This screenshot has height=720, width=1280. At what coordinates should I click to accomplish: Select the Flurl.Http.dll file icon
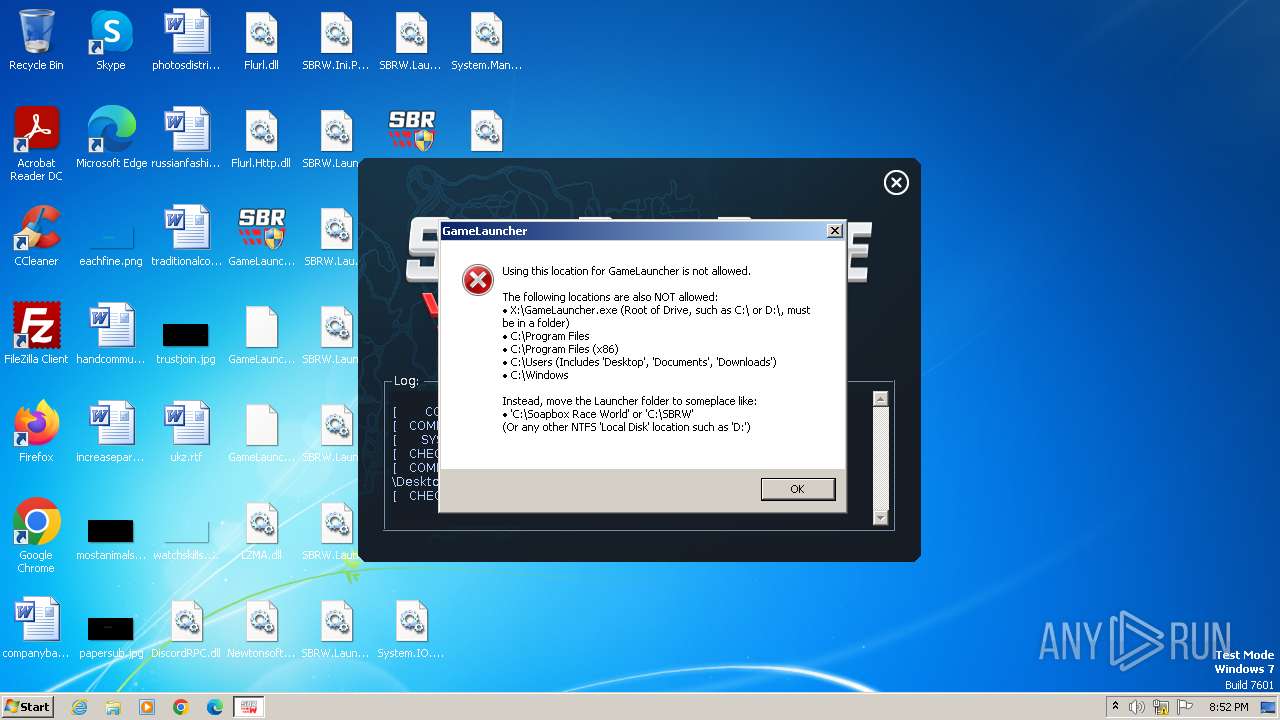click(261, 138)
